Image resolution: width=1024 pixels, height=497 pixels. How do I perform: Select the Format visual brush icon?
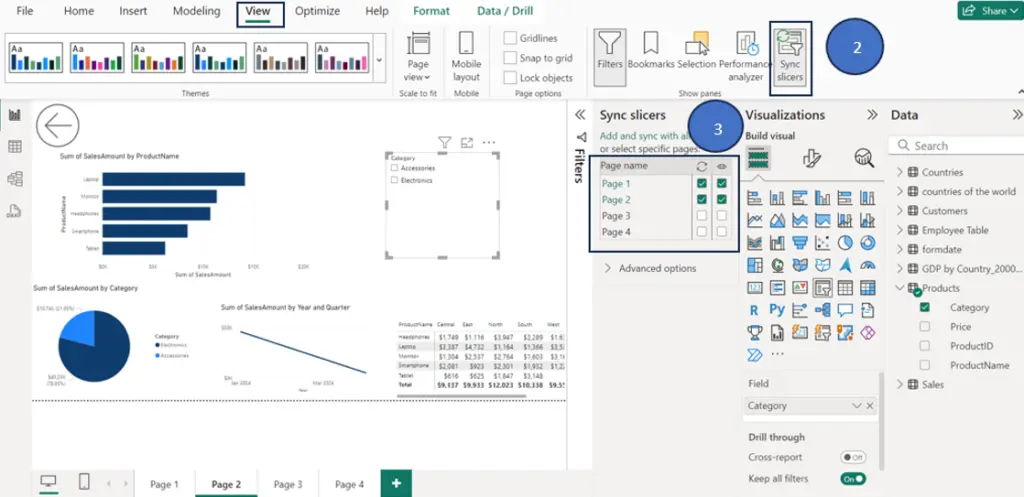[811, 157]
